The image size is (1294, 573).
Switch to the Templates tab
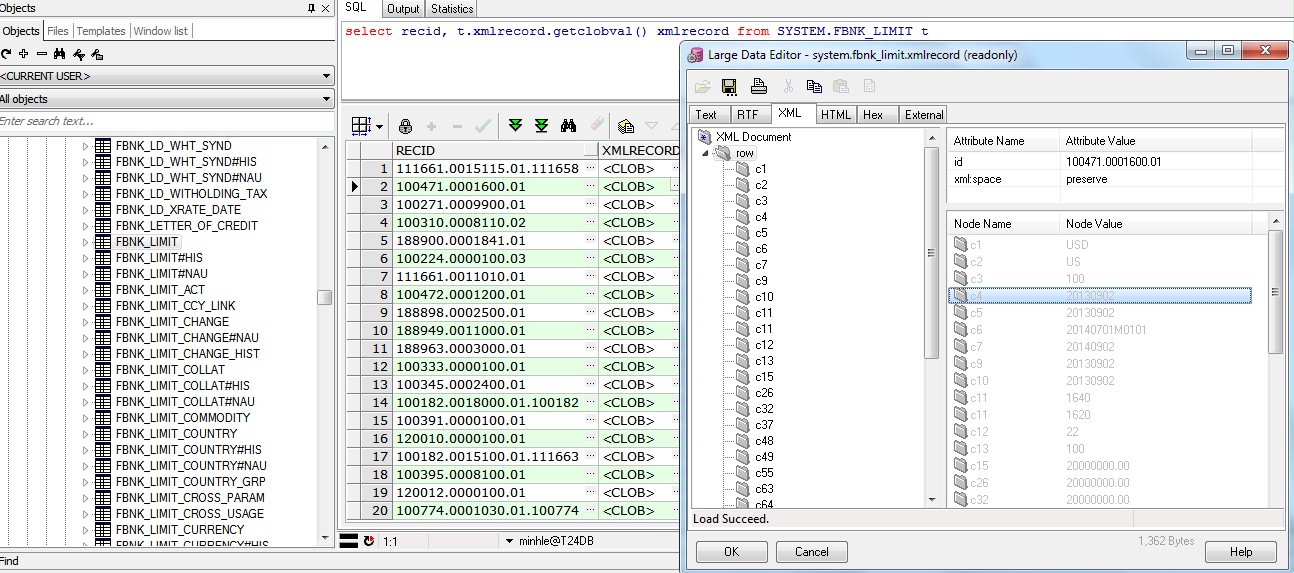(101, 31)
